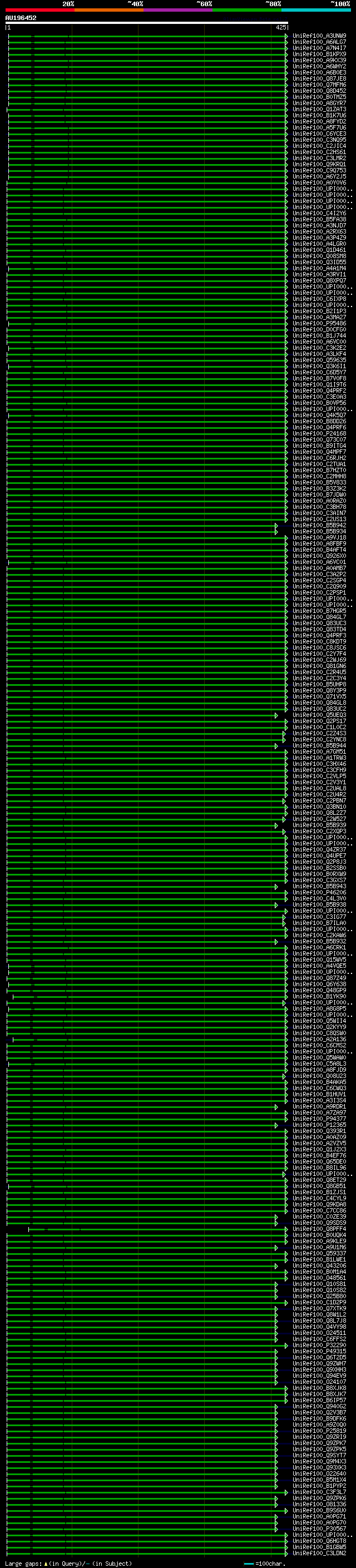This screenshot has height=1568, width=356.
Task: Select the label UniRef100_B6IP57
Action: pyautogui.click(x=319, y=1400)
